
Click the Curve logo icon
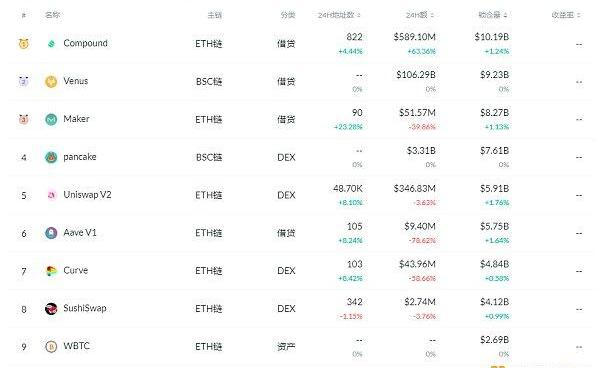[x=51, y=271]
